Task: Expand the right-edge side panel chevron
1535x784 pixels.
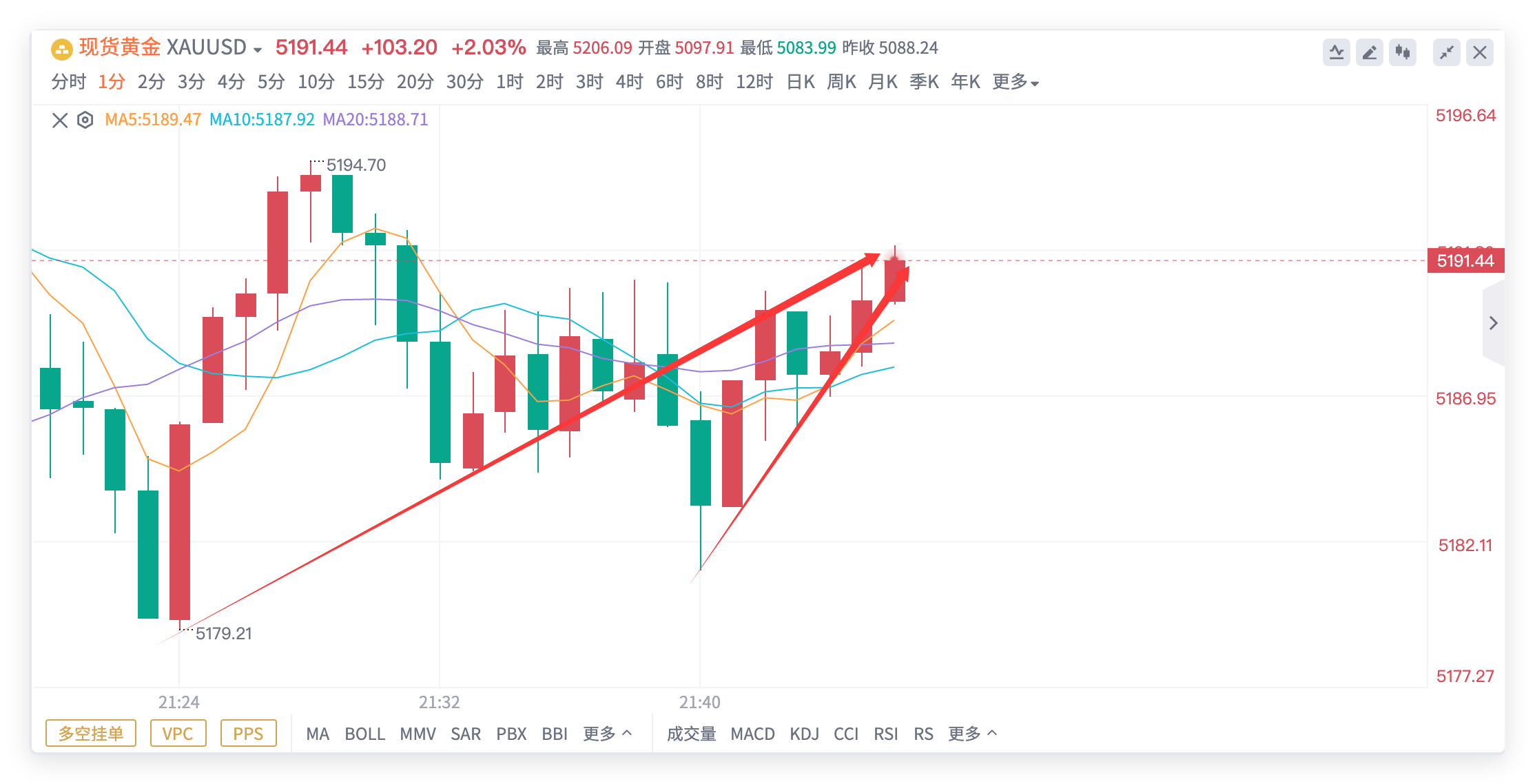Action: point(1493,322)
